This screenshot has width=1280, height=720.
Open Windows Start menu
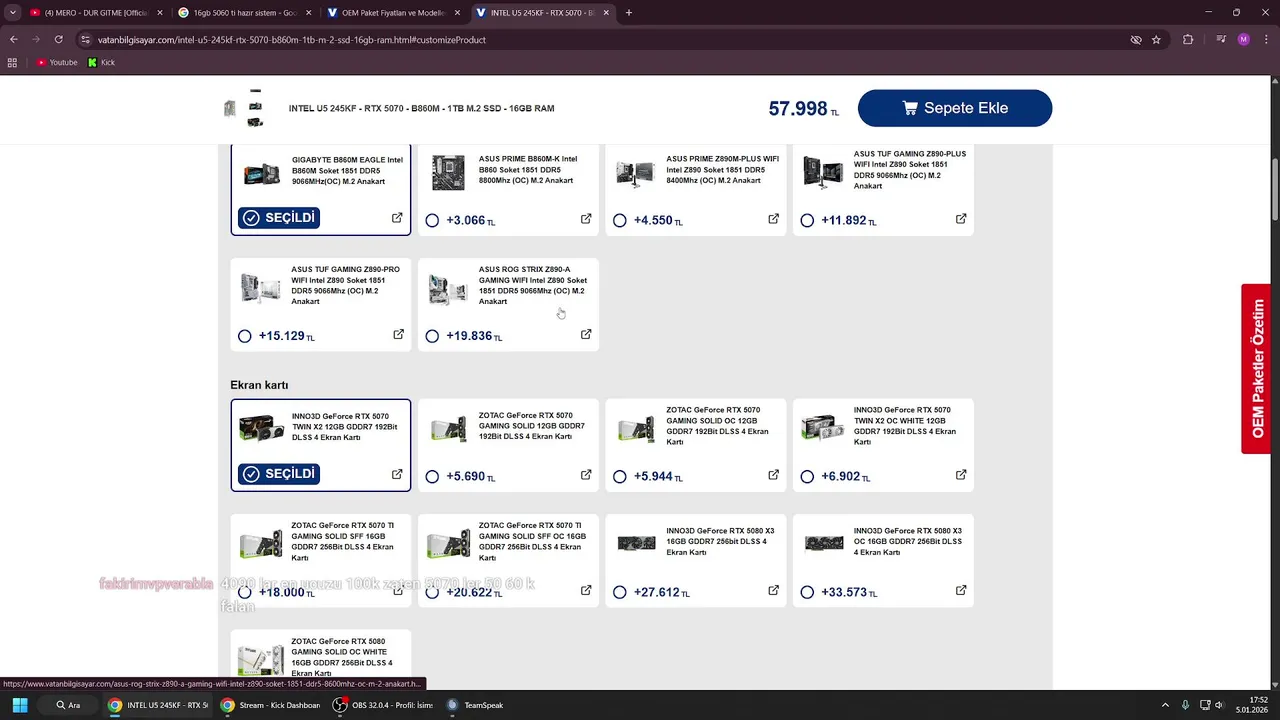click(x=19, y=705)
